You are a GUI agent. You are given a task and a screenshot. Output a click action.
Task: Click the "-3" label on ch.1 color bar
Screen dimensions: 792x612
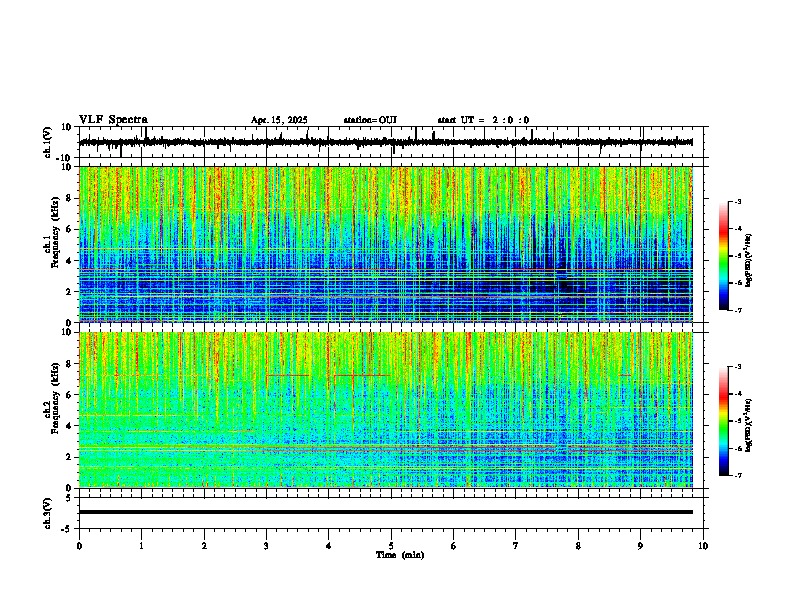point(737,202)
